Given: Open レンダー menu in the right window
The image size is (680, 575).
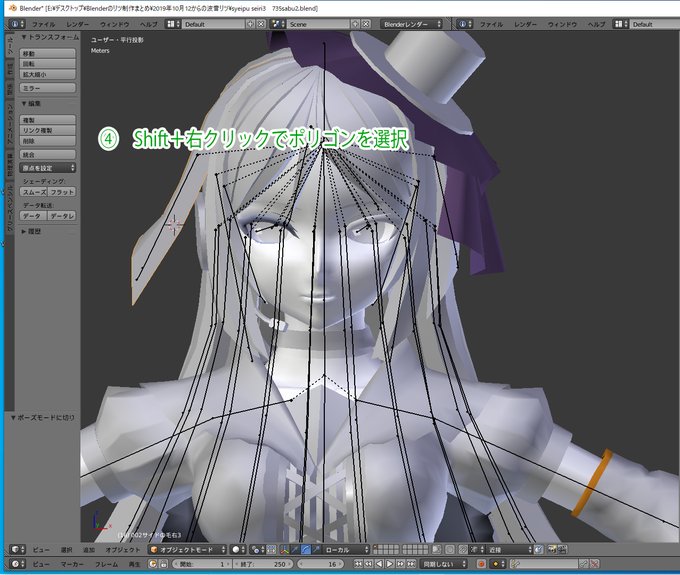Looking at the screenshot, I should tap(525, 24).
